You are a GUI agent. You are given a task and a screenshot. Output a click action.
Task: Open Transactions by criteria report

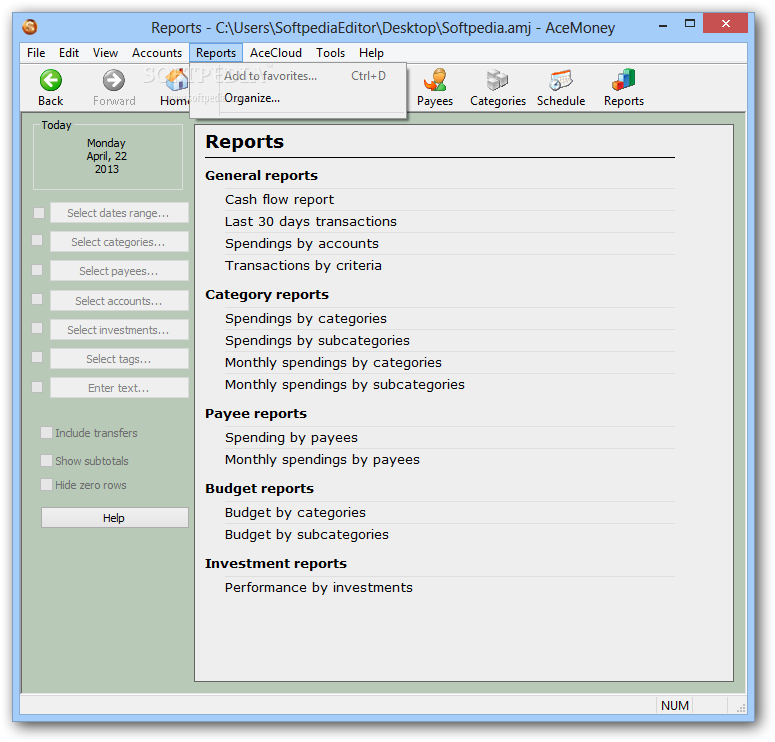(x=303, y=265)
